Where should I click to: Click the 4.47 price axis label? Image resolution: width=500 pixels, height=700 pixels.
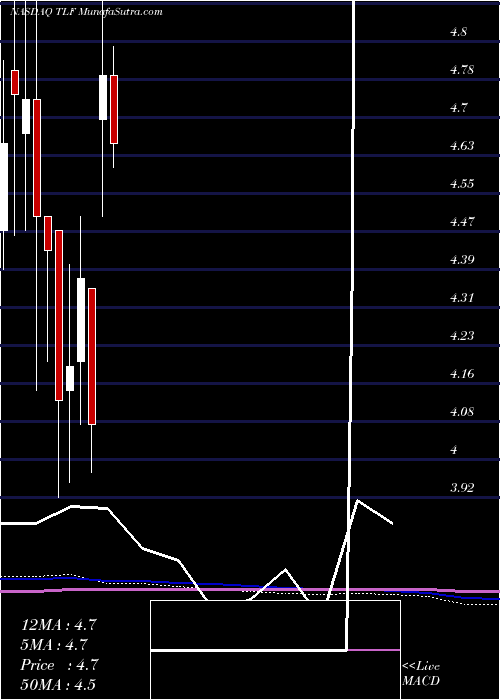tap(462, 222)
